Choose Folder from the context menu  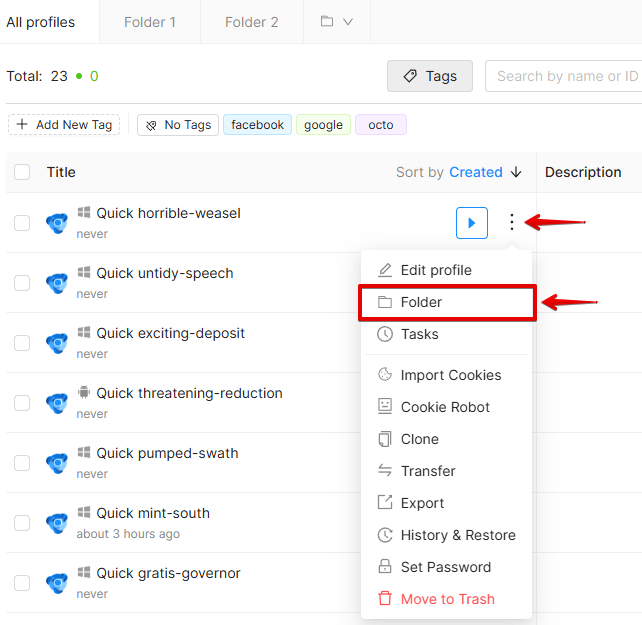coord(447,302)
